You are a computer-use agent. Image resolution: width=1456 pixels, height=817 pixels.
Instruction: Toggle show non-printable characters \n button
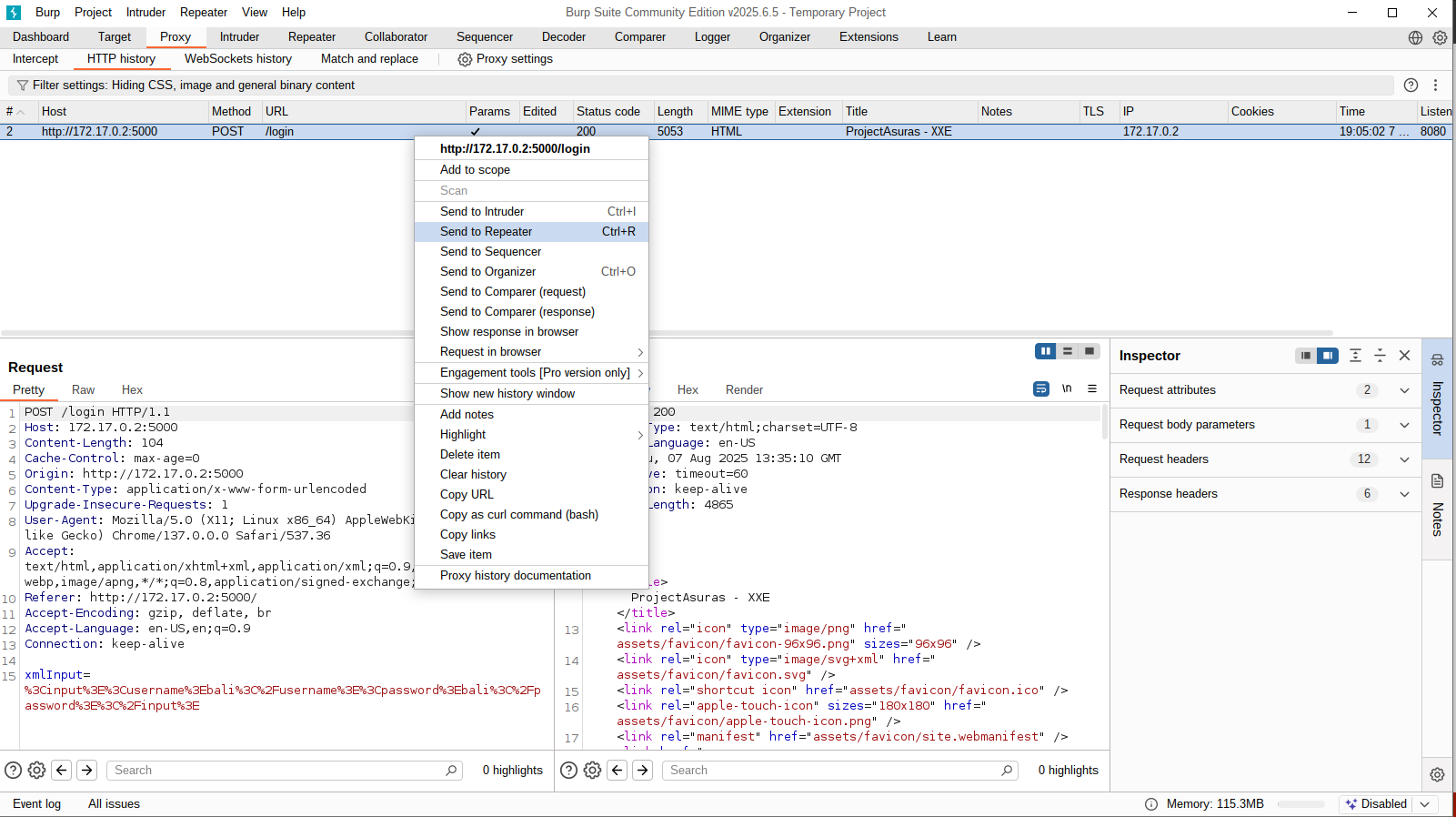[1067, 388]
